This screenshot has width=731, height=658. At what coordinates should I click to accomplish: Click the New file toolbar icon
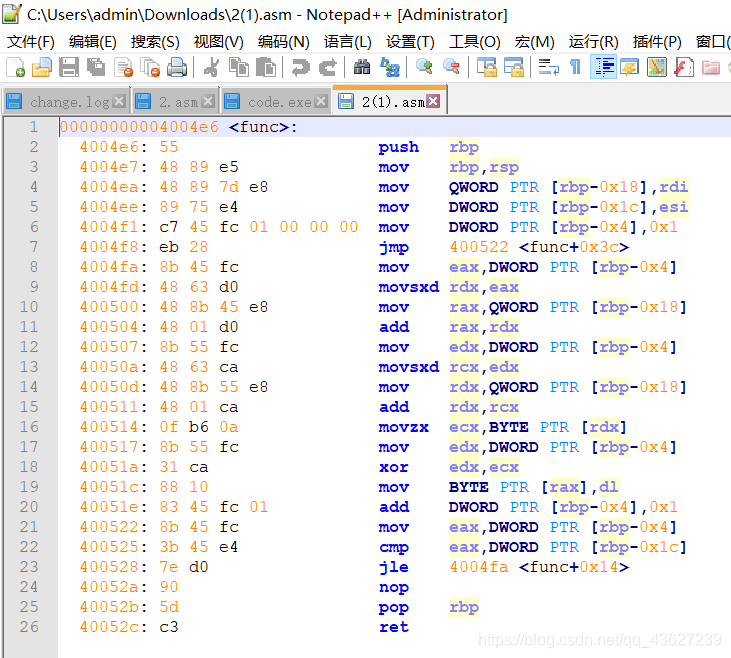[15, 67]
